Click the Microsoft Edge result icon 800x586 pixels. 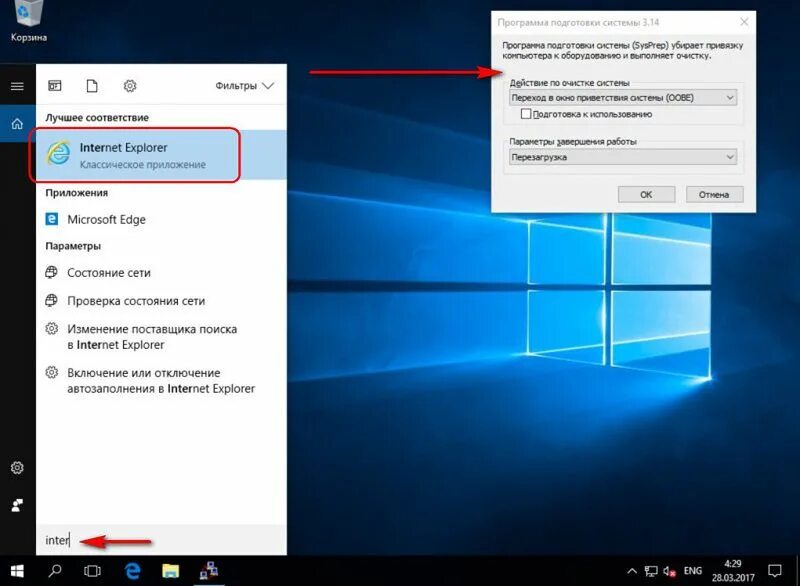pos(52,219)
